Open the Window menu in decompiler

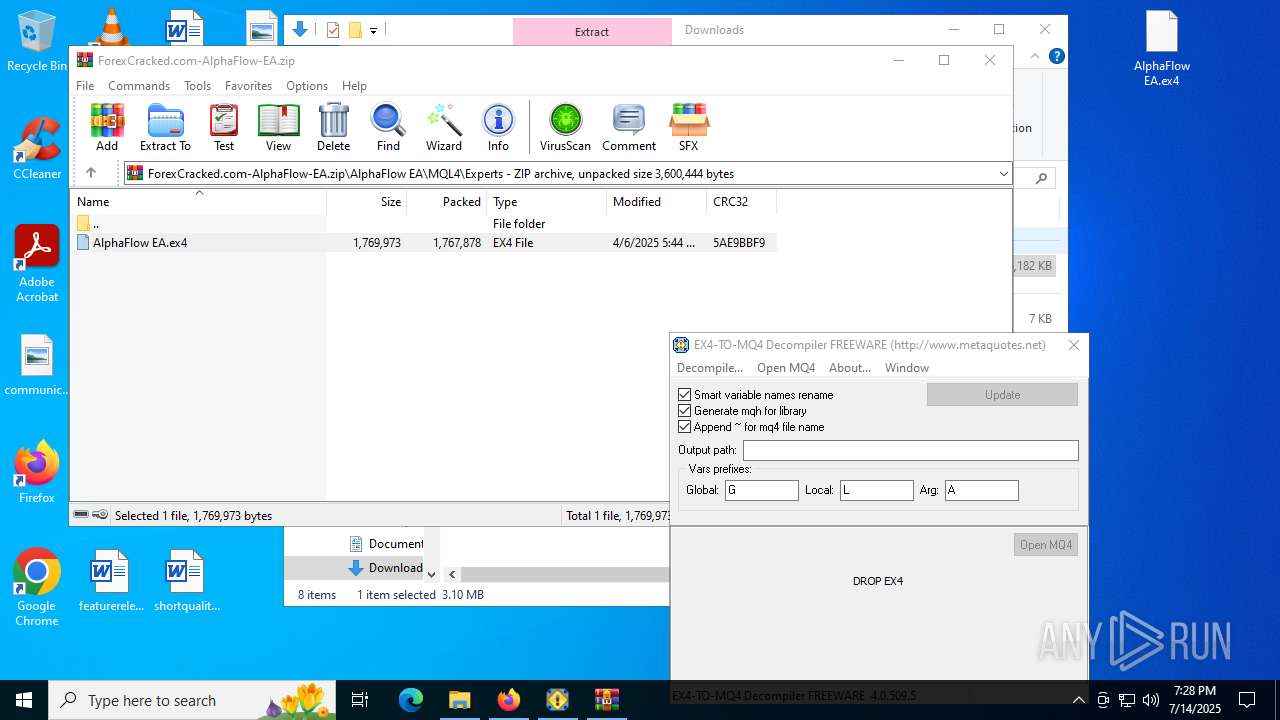(907, 368)
